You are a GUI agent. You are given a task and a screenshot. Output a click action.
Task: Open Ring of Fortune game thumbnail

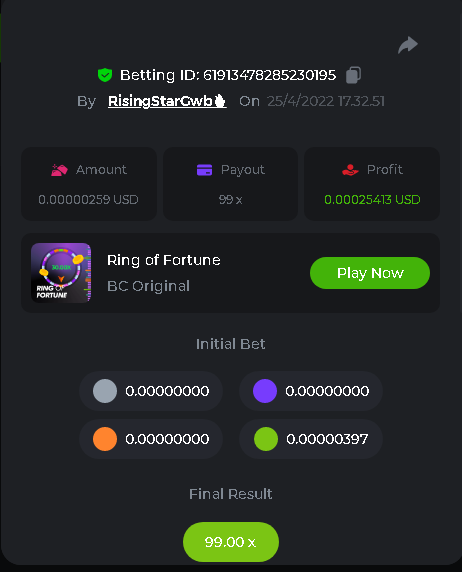coord(61,273)
